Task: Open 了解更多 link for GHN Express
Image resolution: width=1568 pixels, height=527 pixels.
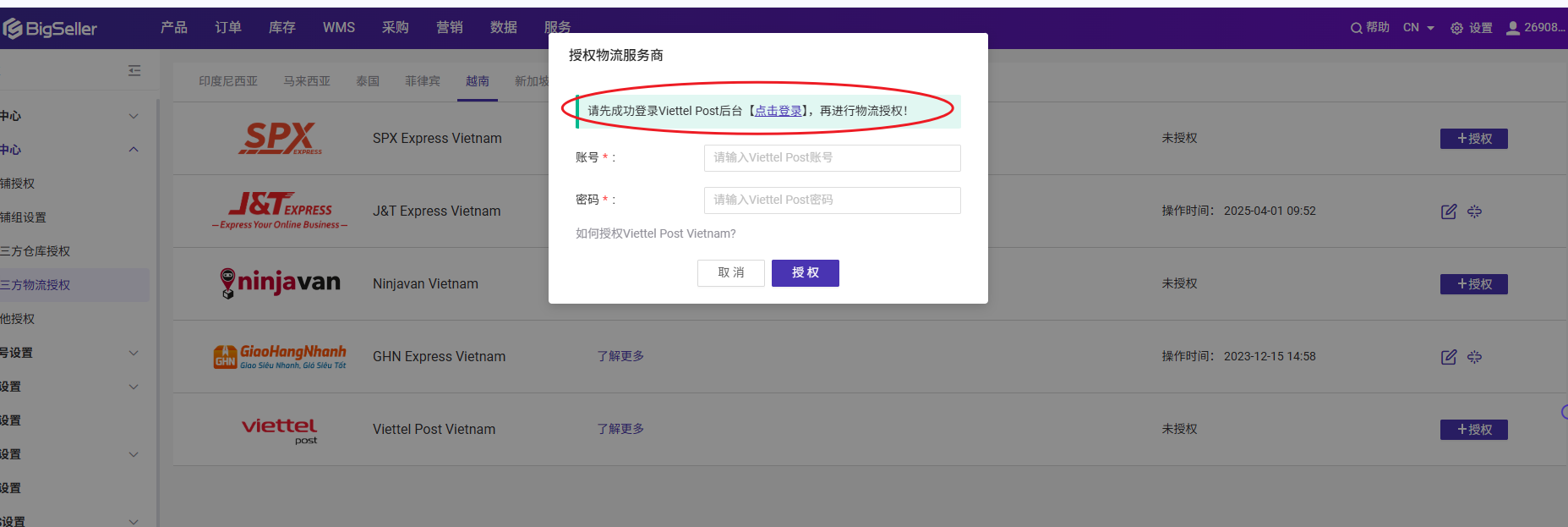Action: point(620,356)
